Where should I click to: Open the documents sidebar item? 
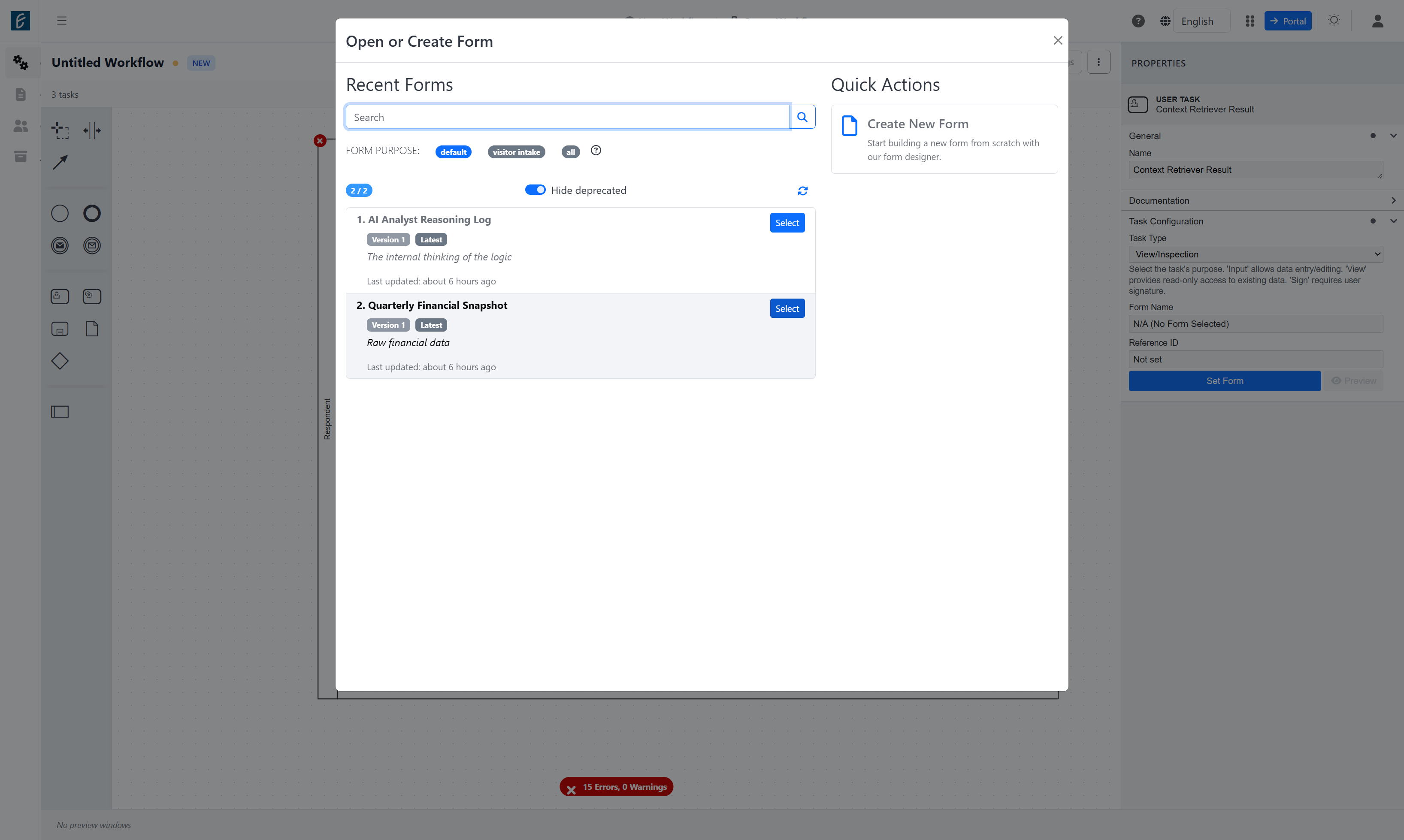click(x=20, y=94)
